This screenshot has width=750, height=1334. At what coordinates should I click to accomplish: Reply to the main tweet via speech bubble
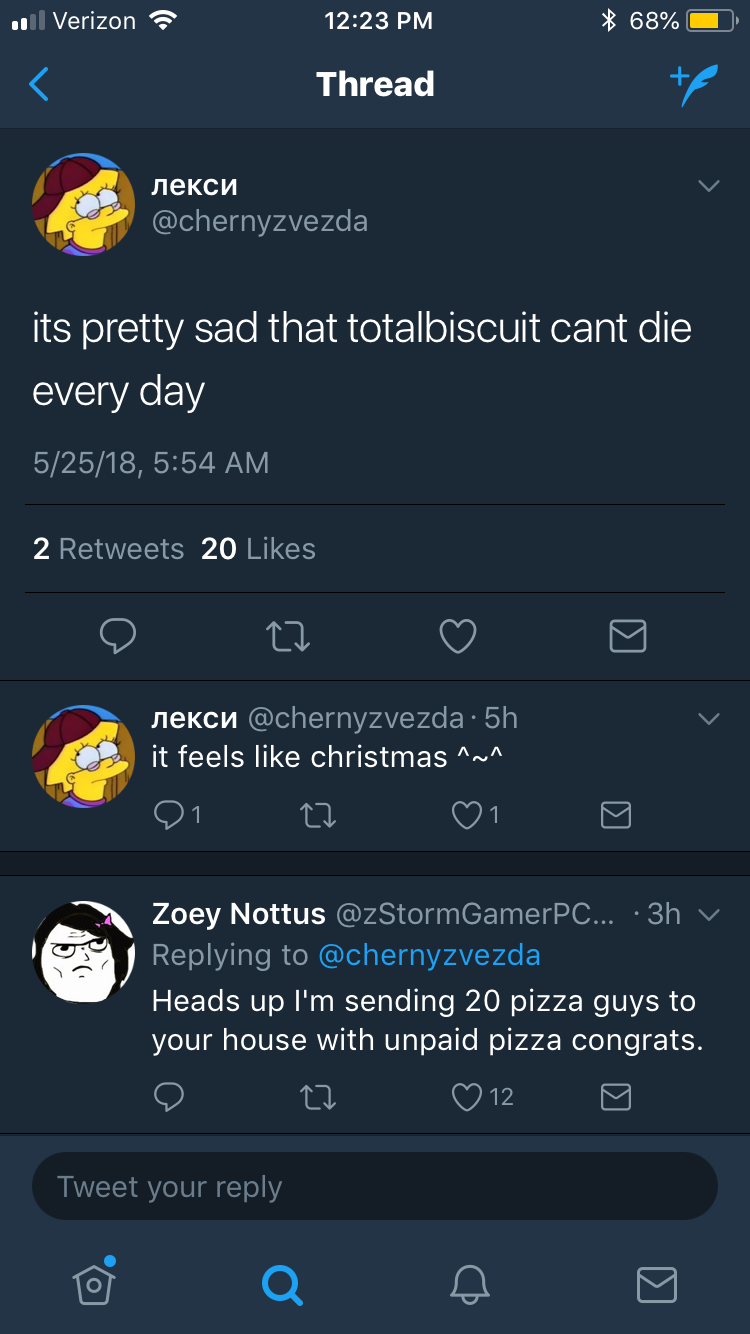pyautogui.click(x=118, y=636)
